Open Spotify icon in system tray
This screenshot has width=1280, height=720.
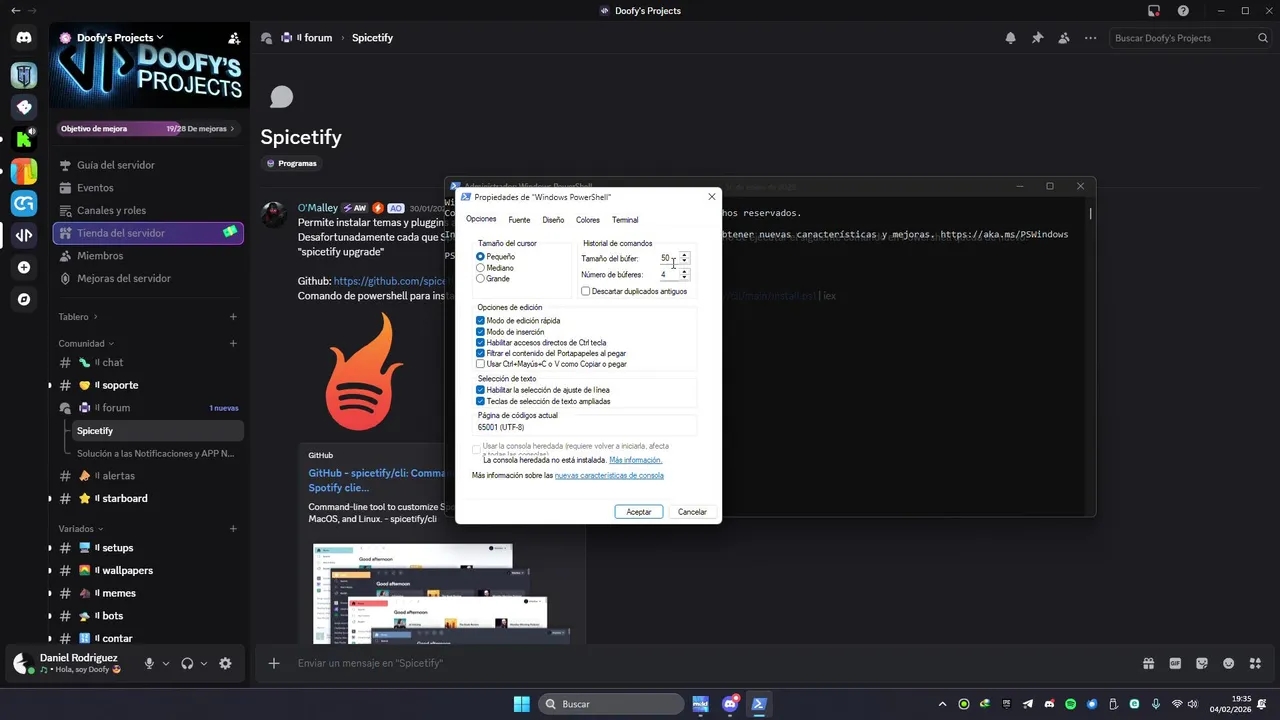point(1070,704)
